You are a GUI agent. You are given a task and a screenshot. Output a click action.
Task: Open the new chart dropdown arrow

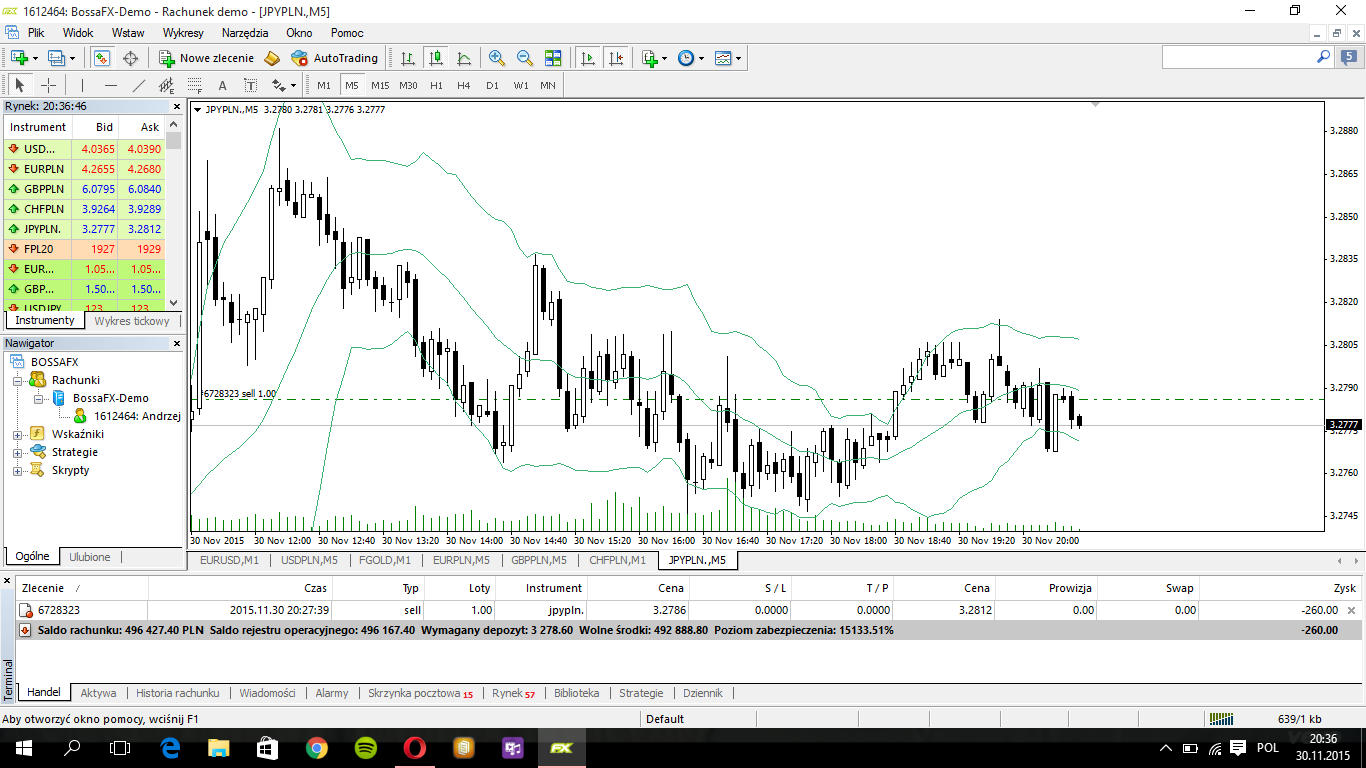tap(35, 58)
